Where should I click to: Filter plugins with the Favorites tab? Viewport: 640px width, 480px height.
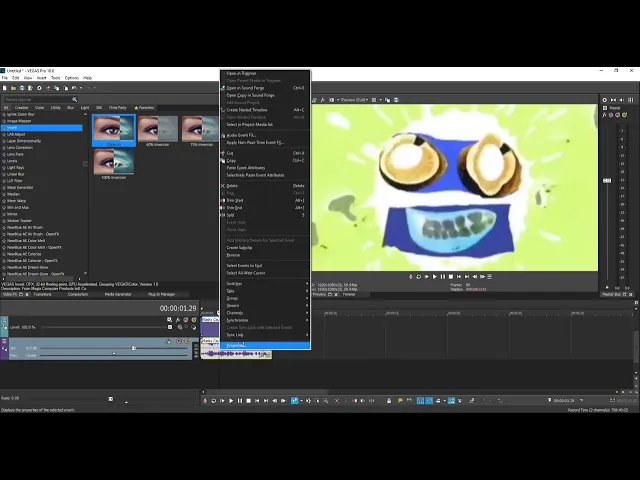click(x=144, y=108)
